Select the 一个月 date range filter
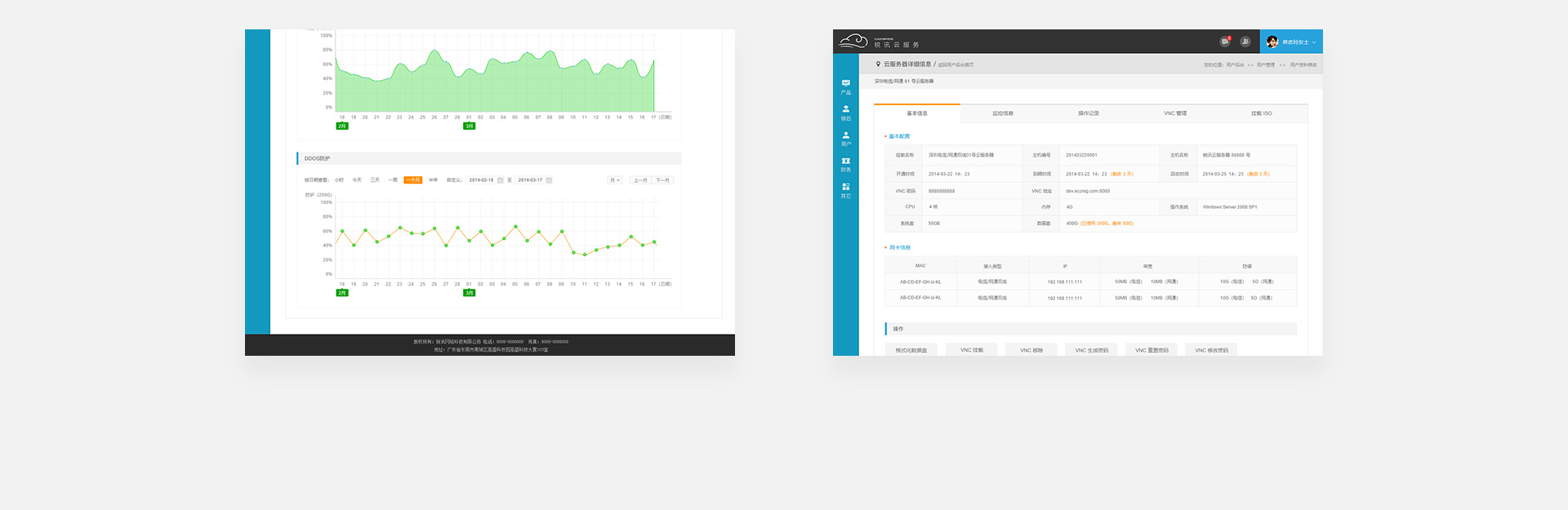This screenshot has height=510, width=1568. click(413, 180)
